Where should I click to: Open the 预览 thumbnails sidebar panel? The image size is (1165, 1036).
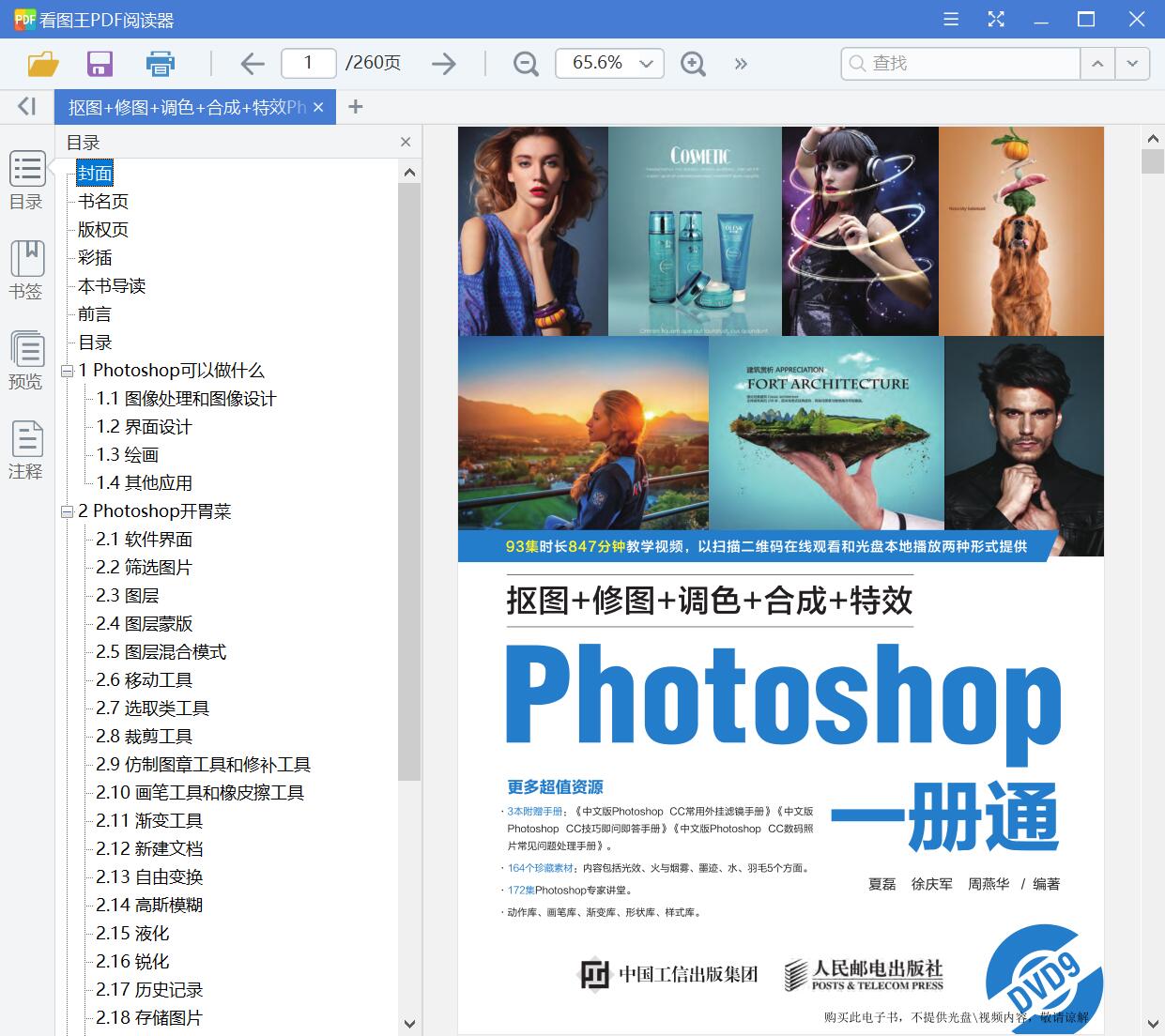click(x=26, y=360)
